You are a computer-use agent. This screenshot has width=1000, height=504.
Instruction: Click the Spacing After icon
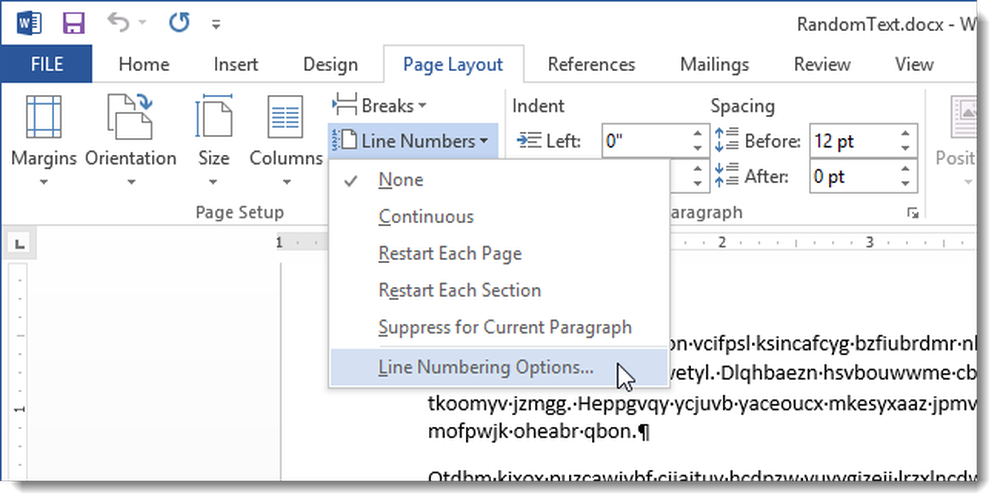coord(726,177)
